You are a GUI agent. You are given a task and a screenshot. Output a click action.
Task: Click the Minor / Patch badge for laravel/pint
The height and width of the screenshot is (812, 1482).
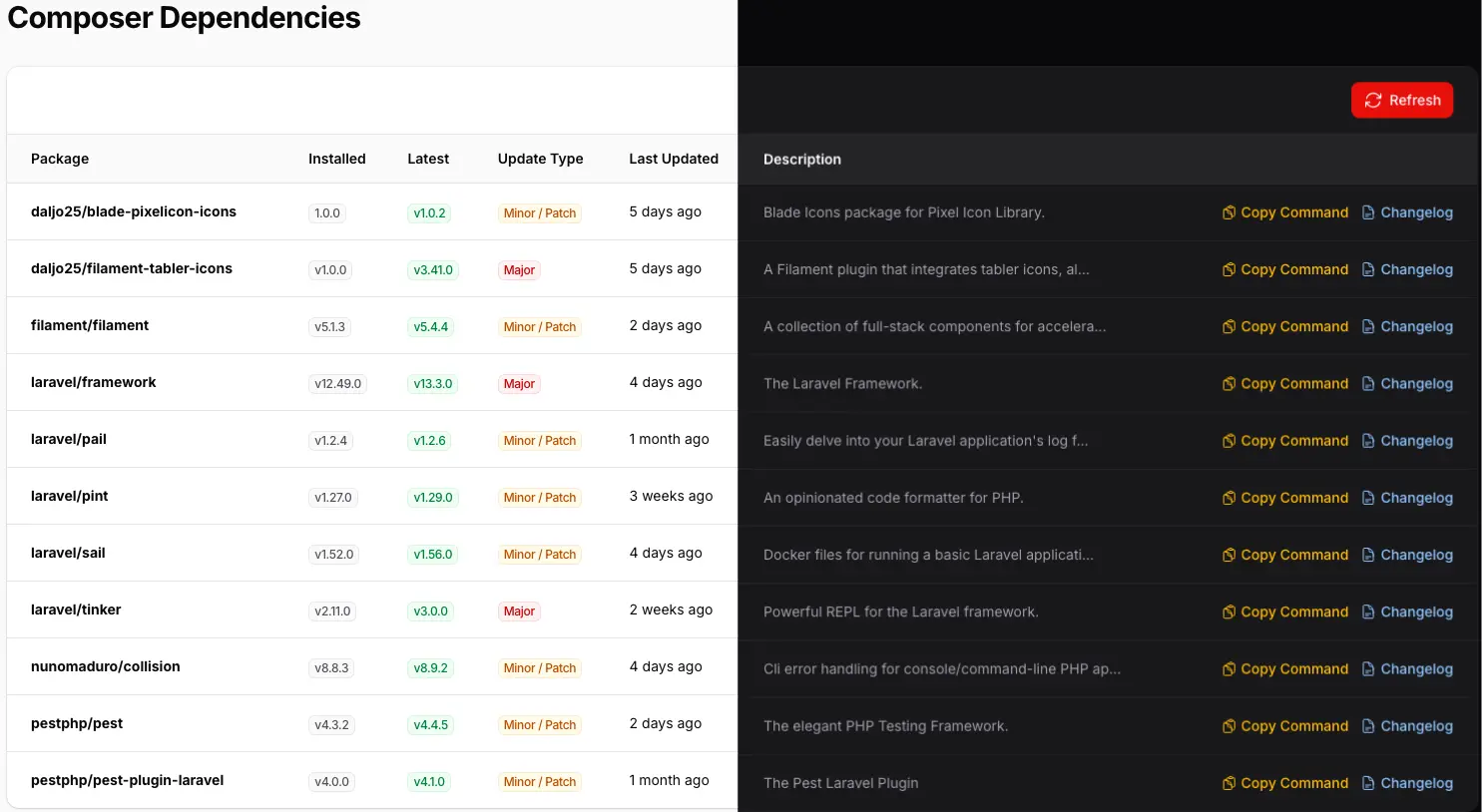(539, 497)
